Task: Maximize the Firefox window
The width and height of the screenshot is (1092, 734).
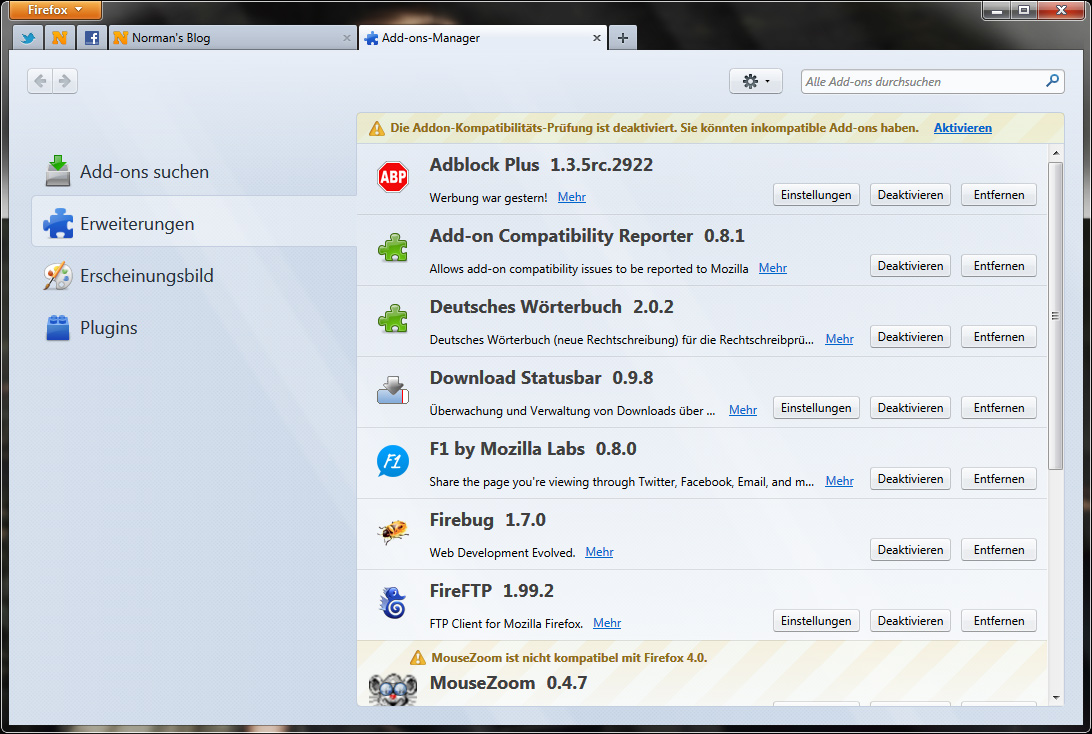Action: [x=1024, y=10]
